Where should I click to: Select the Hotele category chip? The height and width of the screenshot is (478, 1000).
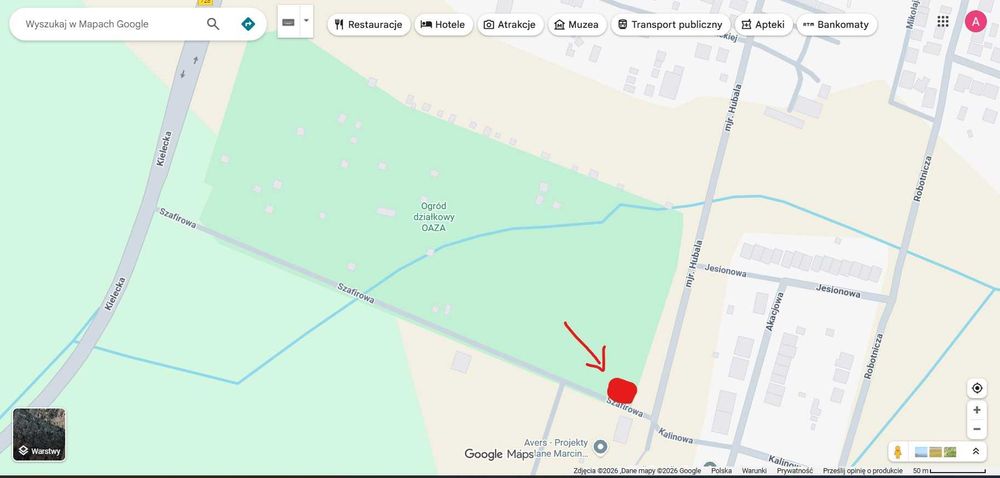point(443,25)
